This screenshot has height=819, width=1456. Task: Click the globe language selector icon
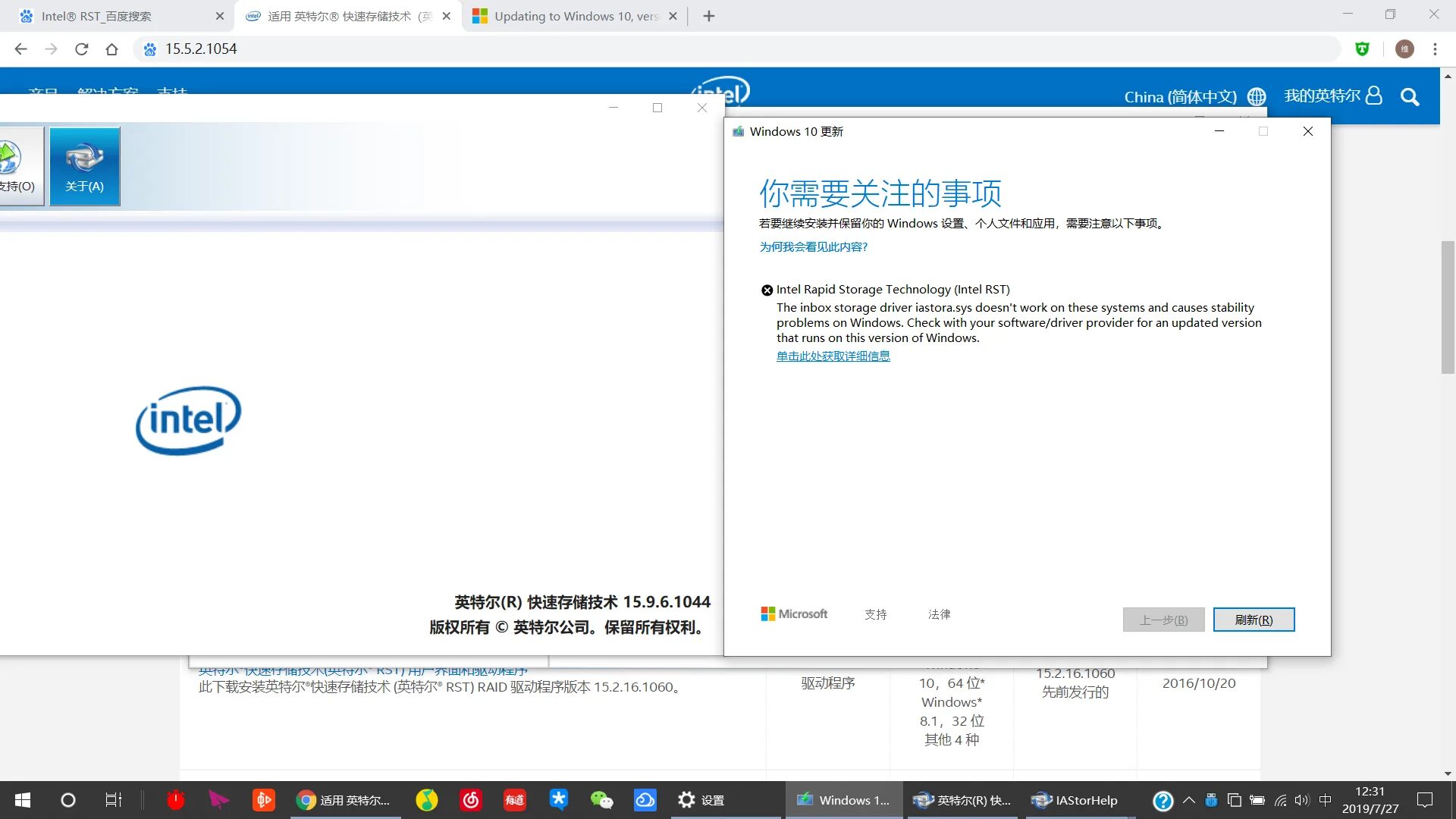coord(1257,96)
